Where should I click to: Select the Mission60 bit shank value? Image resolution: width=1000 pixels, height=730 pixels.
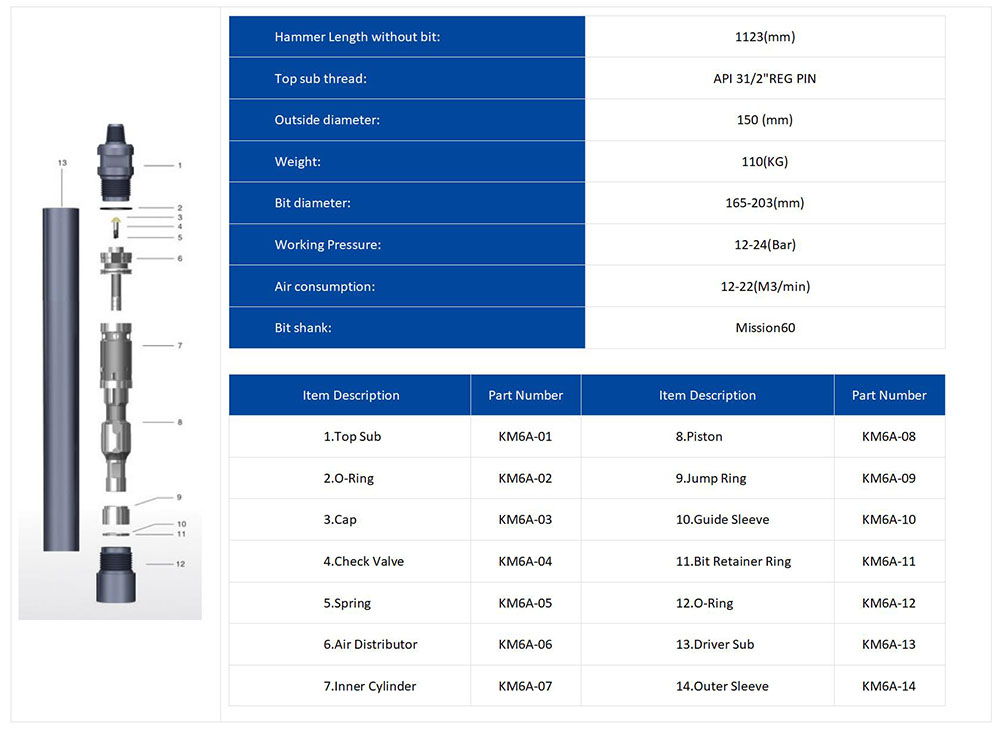[x=764, y=328]
